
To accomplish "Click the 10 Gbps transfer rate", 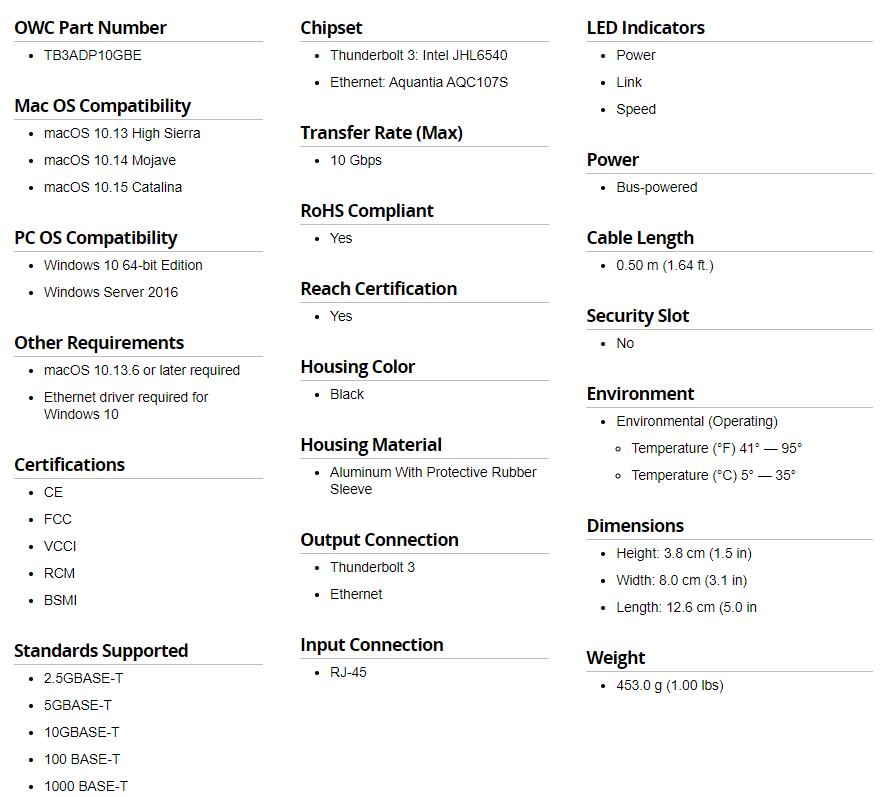I will coord(356,160).
